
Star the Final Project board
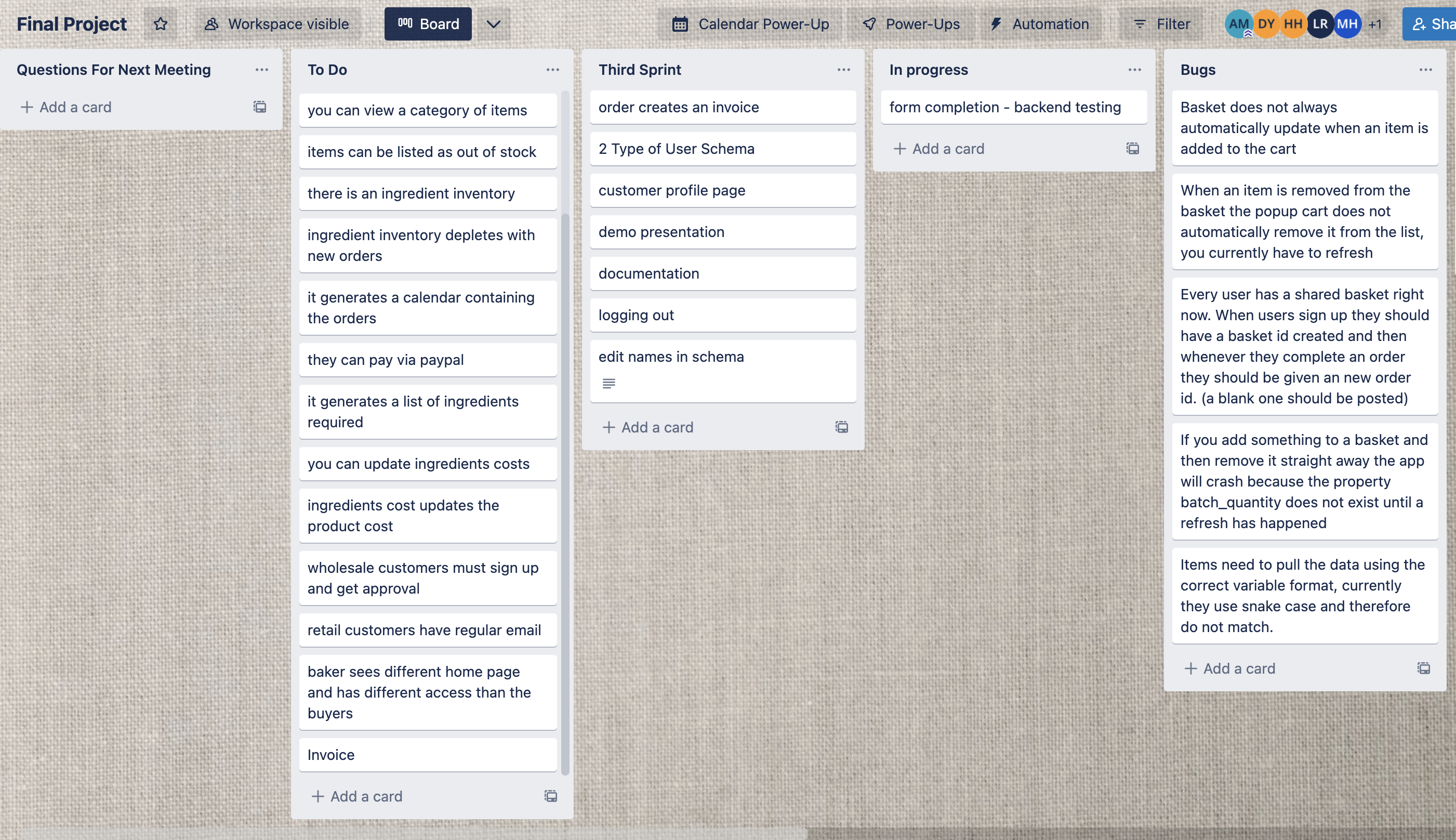point(160,24)
